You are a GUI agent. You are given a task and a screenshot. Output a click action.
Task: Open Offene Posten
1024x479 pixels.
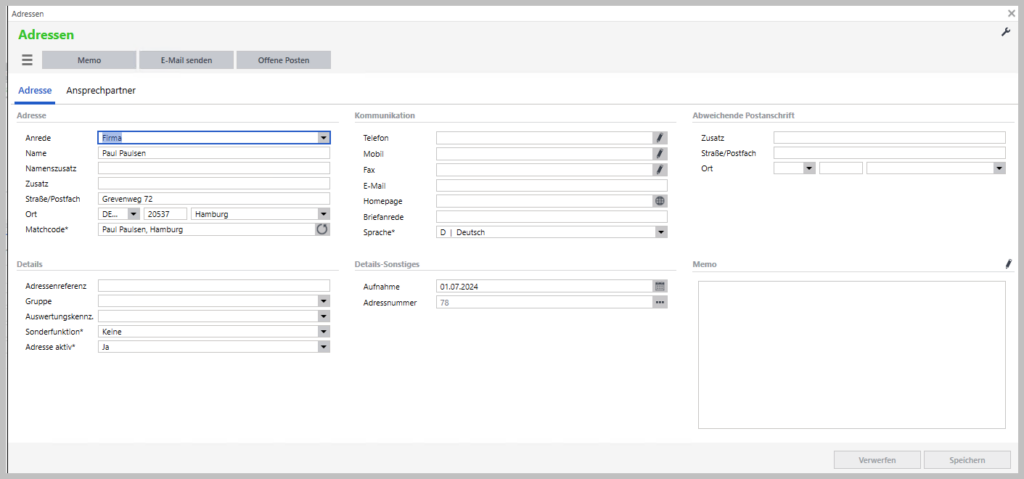pos(283,60)
